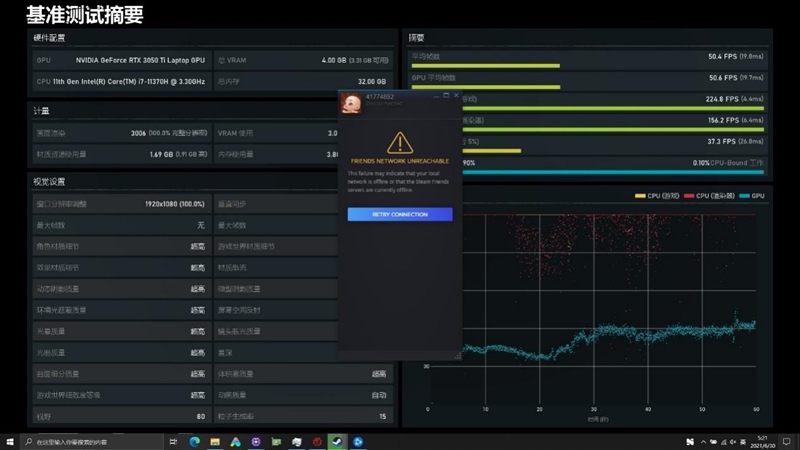Open the red taskbar app icon
This screenshot has width=800, height=450.
click(317, 442)
